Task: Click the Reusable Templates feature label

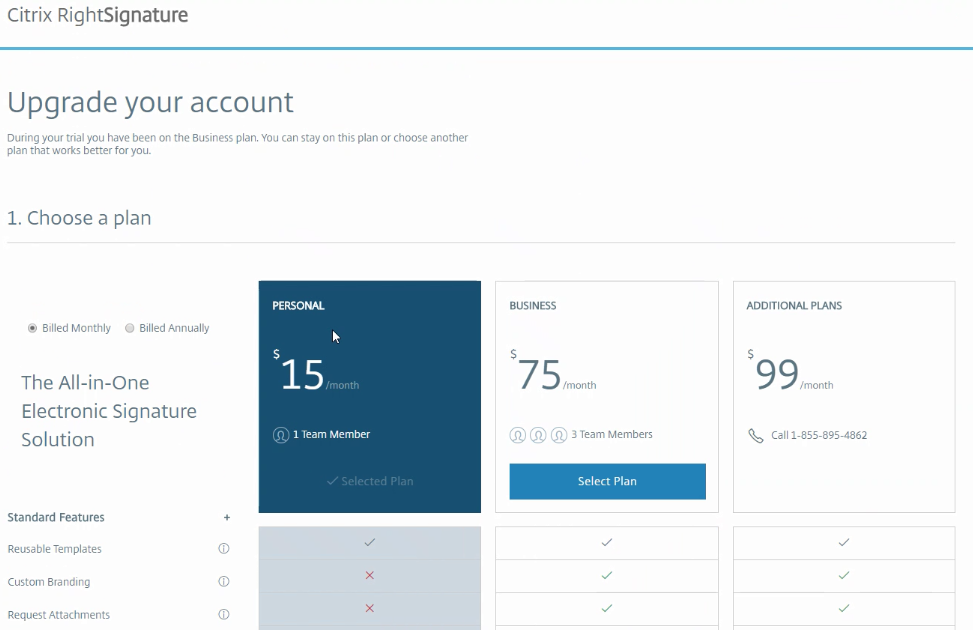Action: 55,549
